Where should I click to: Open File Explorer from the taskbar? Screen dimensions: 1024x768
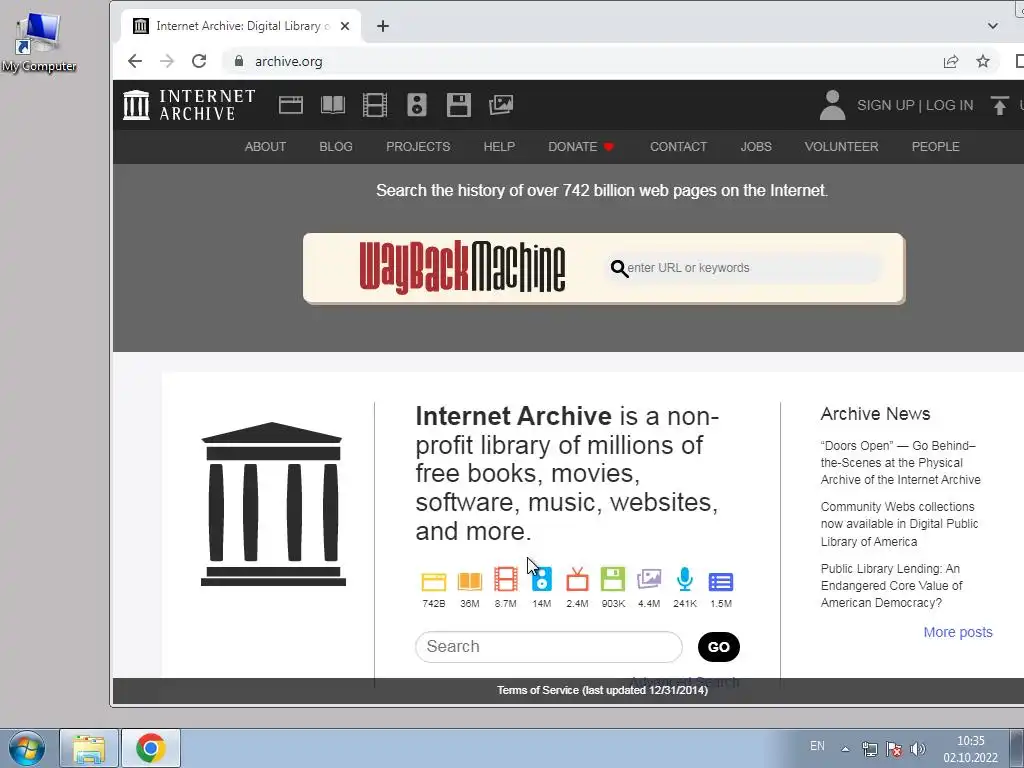pyautogui.click(x=89, y=748)
